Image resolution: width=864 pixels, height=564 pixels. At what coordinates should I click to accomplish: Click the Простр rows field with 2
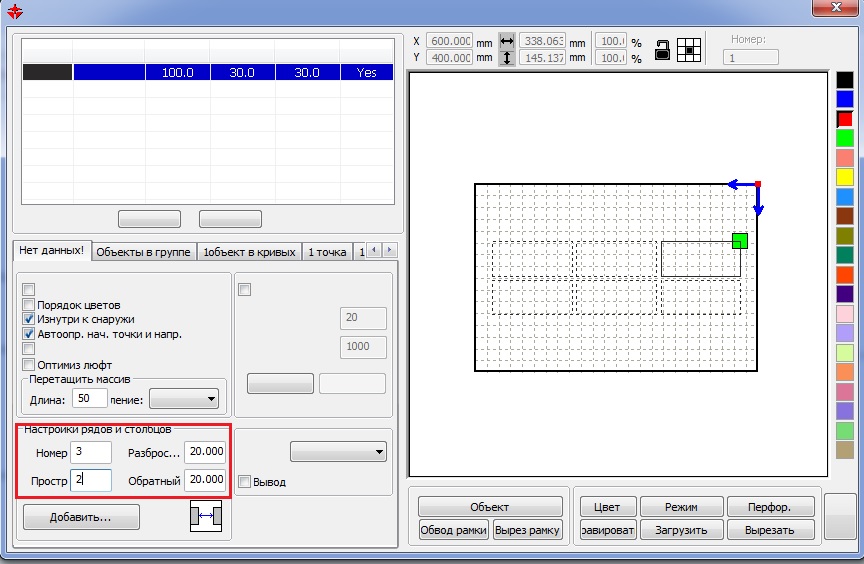91,480
